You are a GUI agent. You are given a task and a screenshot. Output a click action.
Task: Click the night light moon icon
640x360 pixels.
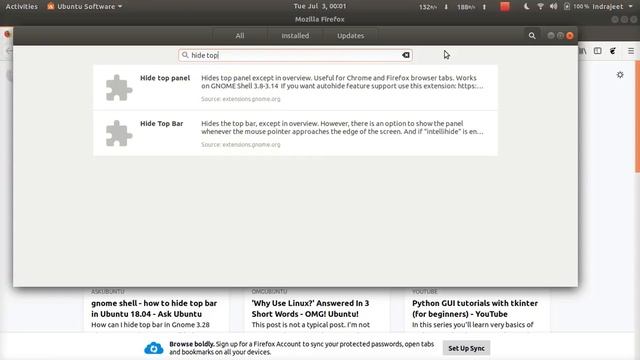[527, 7]
